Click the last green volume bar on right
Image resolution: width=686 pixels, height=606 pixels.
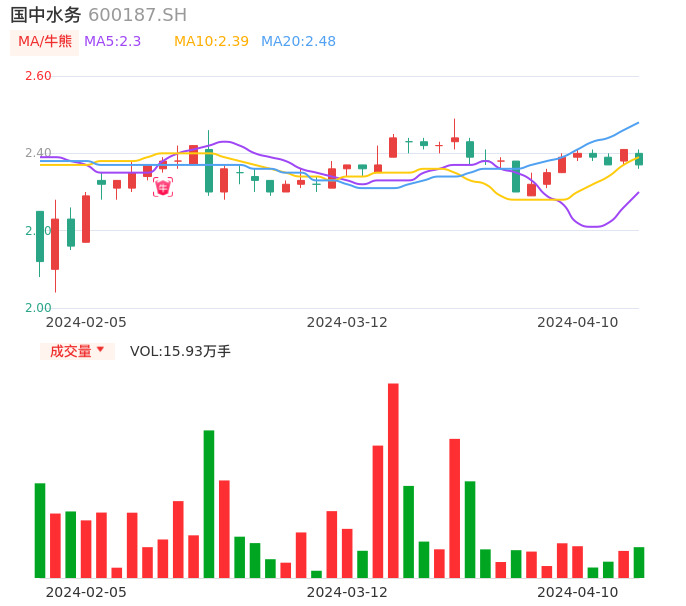639,562
